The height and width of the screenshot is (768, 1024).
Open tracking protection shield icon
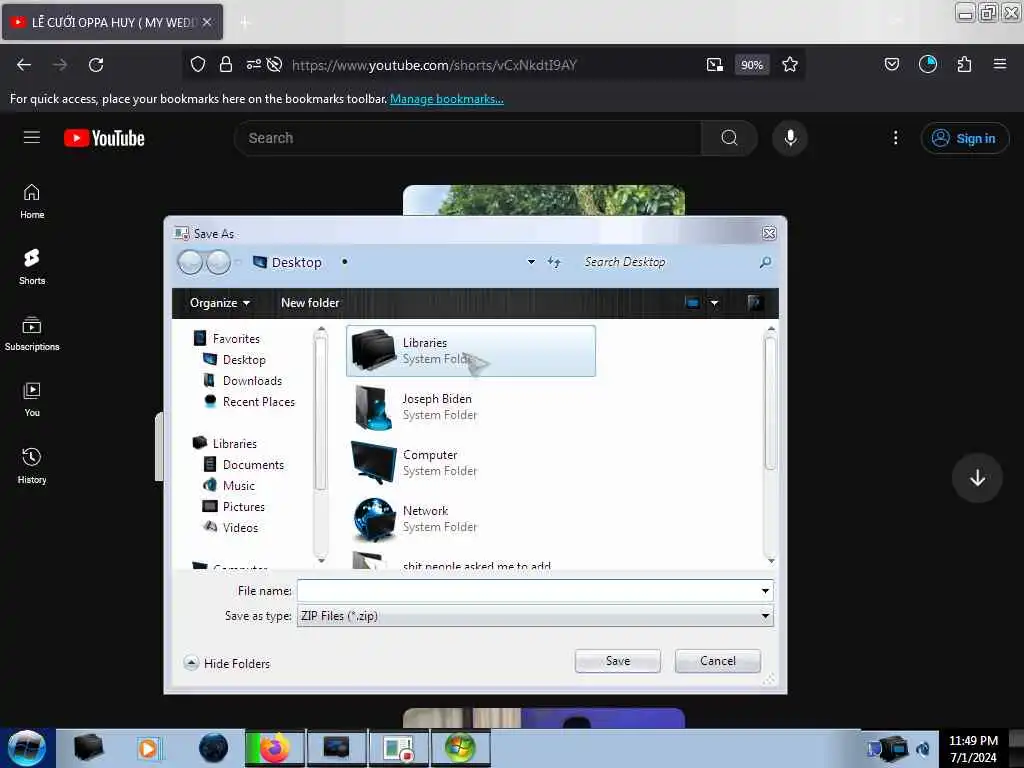198,65
